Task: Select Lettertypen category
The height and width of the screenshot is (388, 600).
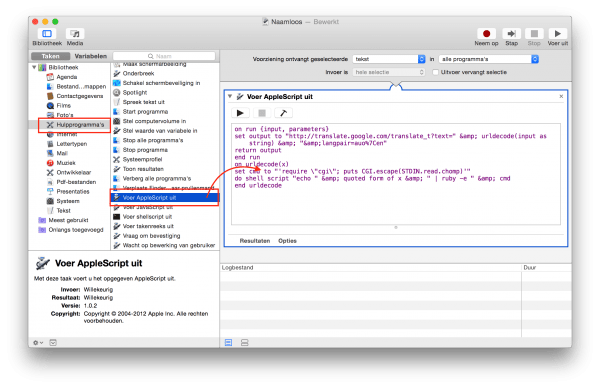Action: tap(67, 144)
